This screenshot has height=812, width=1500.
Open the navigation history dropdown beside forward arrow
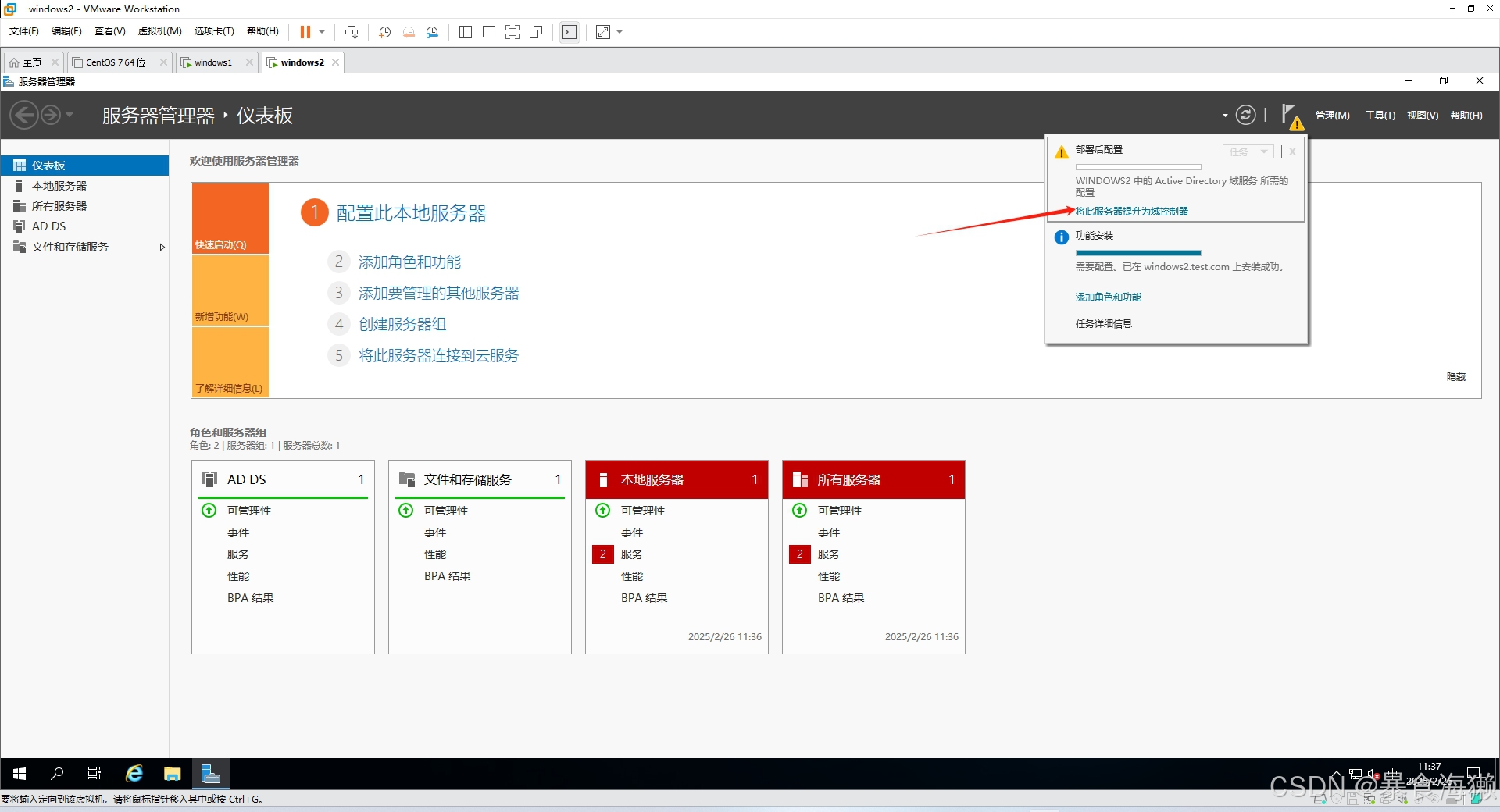click(70, 115)
